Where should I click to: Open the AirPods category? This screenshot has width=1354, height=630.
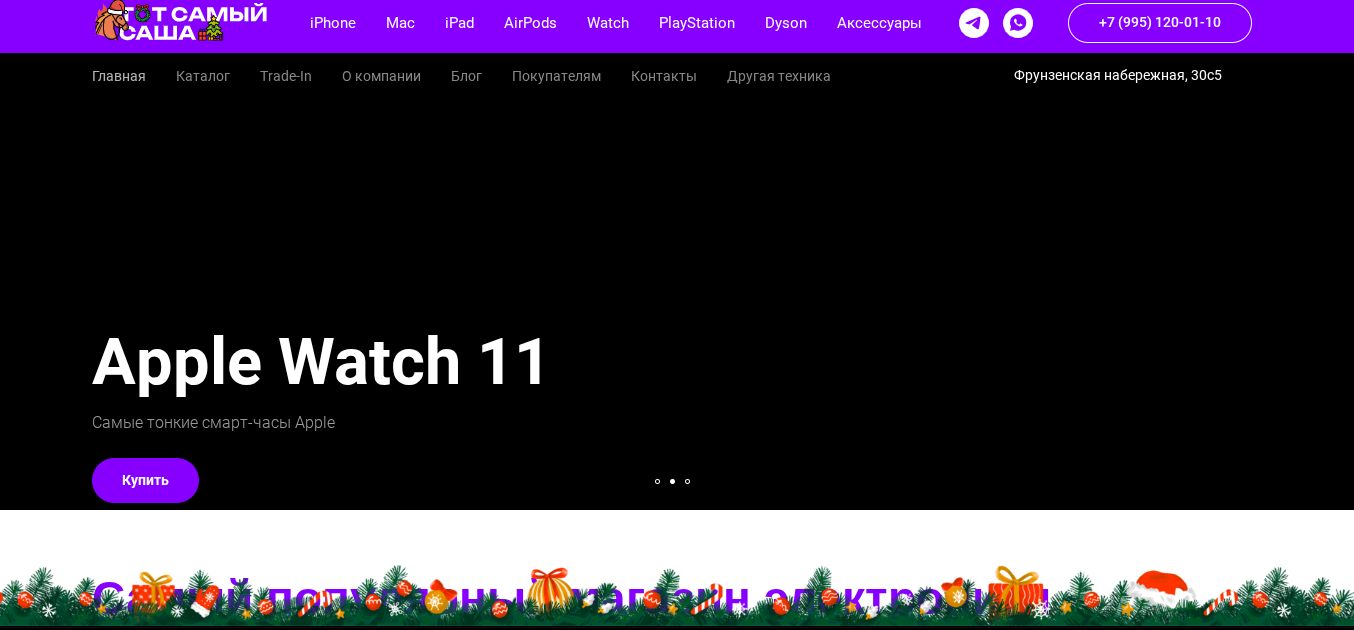(530, 23)
